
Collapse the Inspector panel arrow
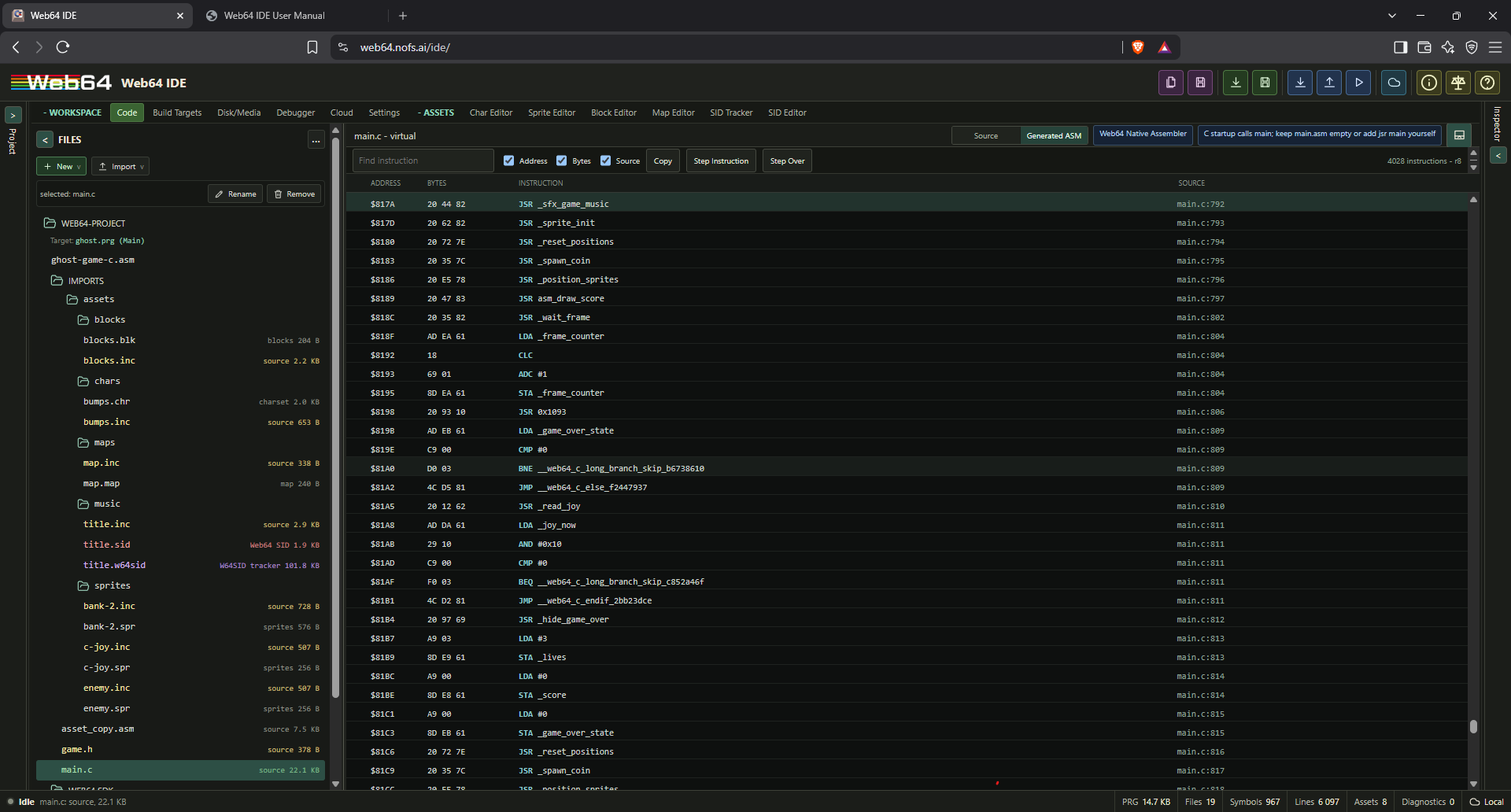1498,156
